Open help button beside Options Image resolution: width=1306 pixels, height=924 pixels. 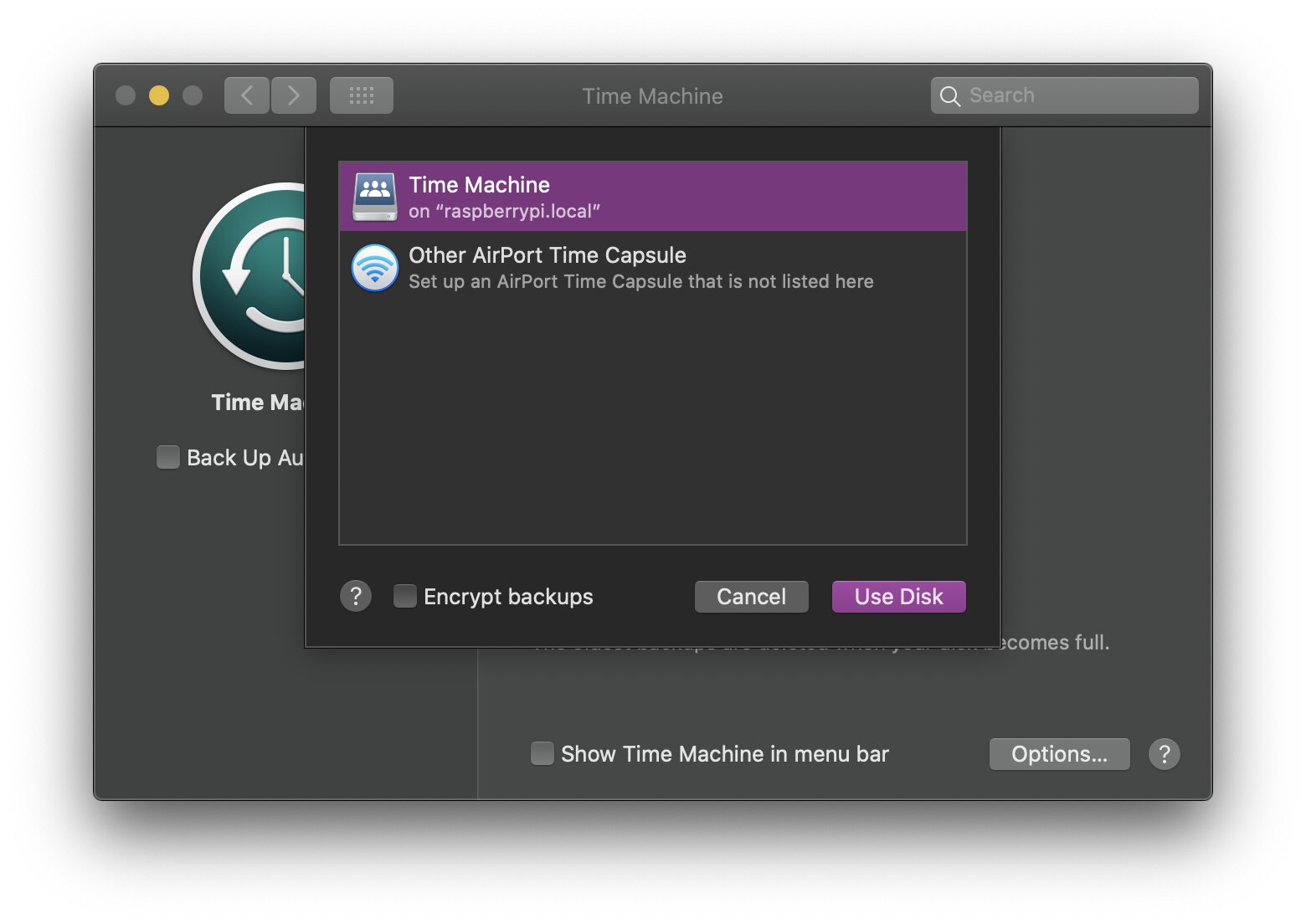(x=1164, y=753)
